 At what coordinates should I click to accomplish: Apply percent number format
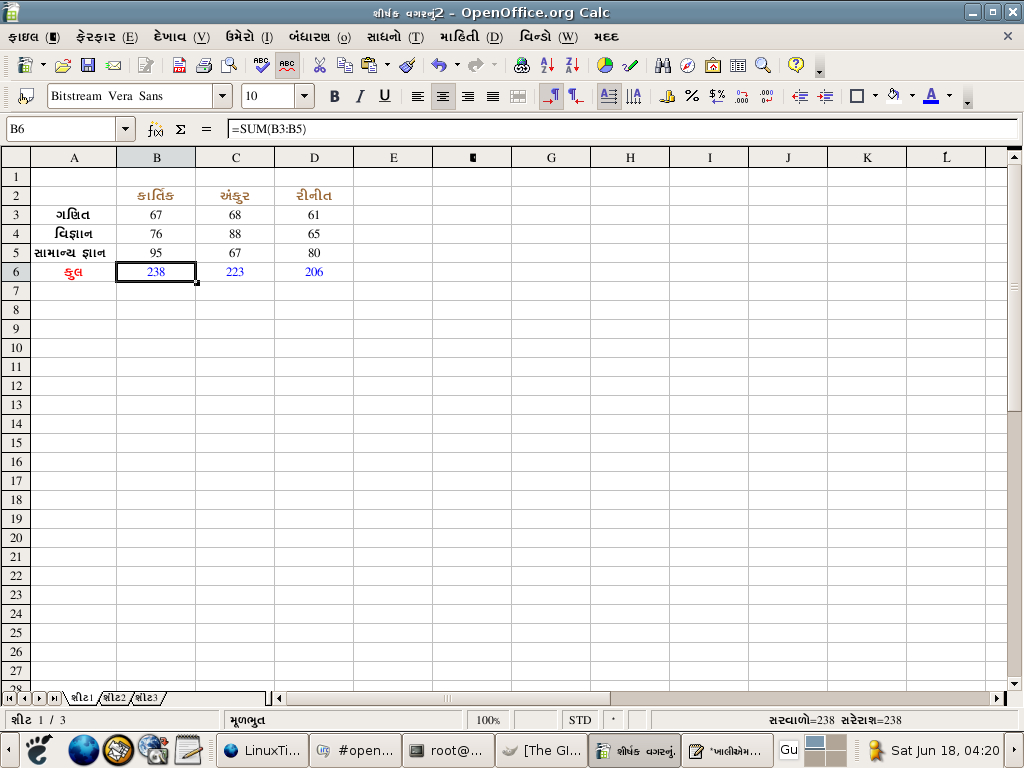pyautogui.click(x=692, y=96)
